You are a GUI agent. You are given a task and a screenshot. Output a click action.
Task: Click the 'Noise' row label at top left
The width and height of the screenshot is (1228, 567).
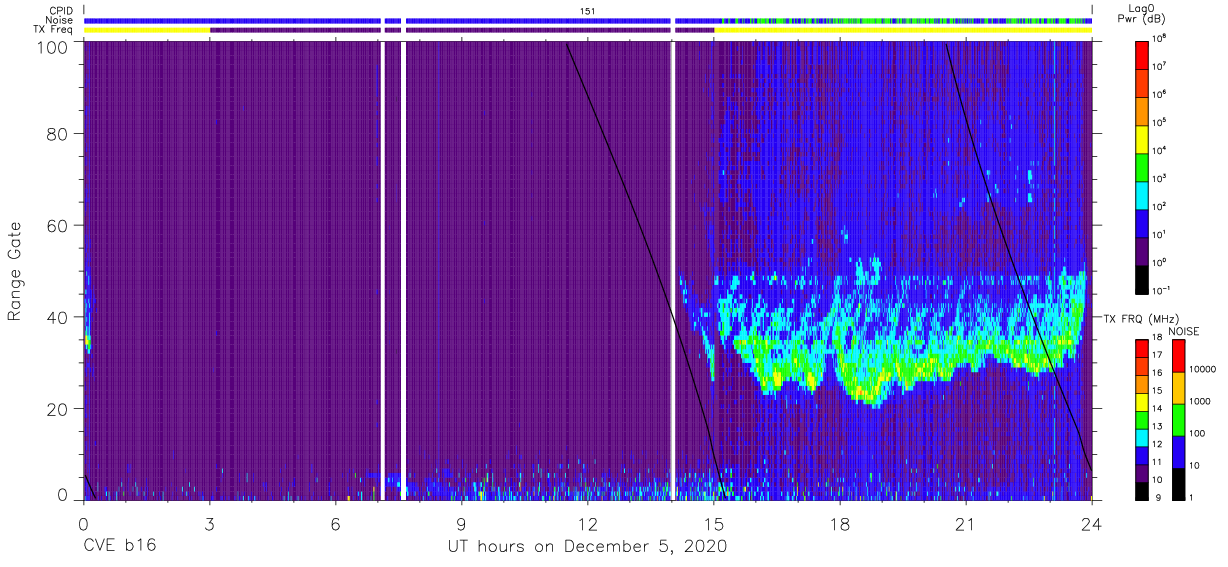point(61,20)
